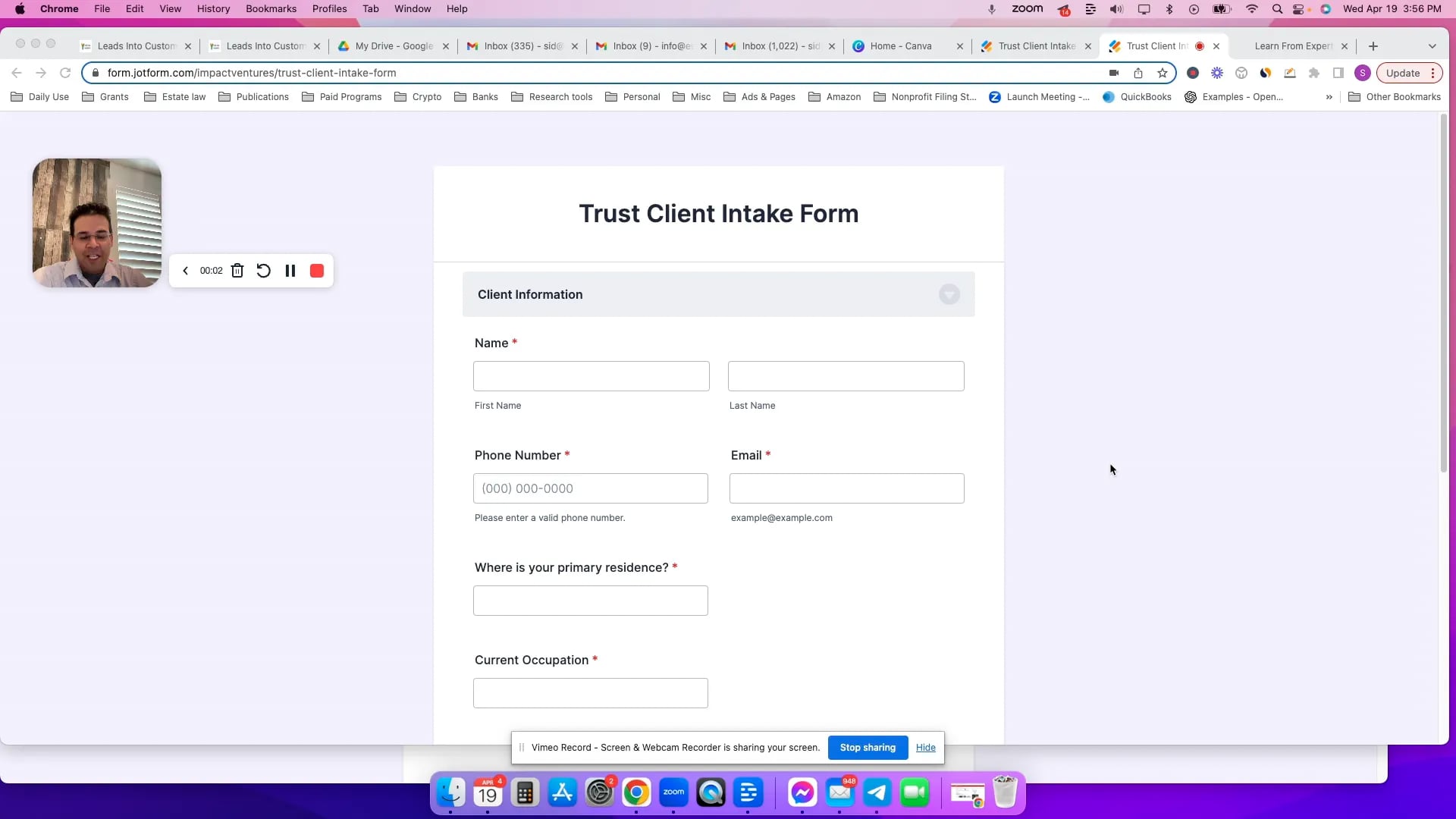
Task: Open the Calculator app in Dock
Action: [525, 793]
